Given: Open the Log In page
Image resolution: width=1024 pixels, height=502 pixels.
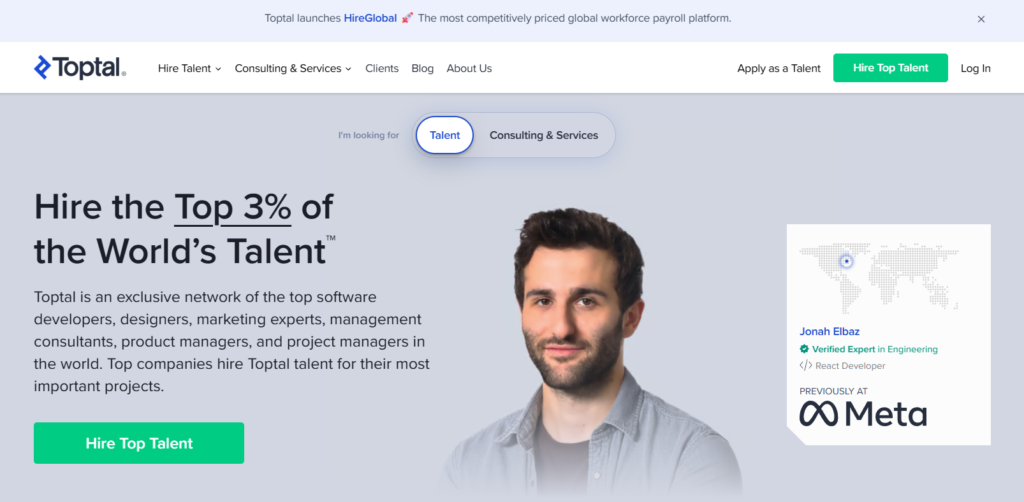Looking at the screenshot, I should pos(975,69).
